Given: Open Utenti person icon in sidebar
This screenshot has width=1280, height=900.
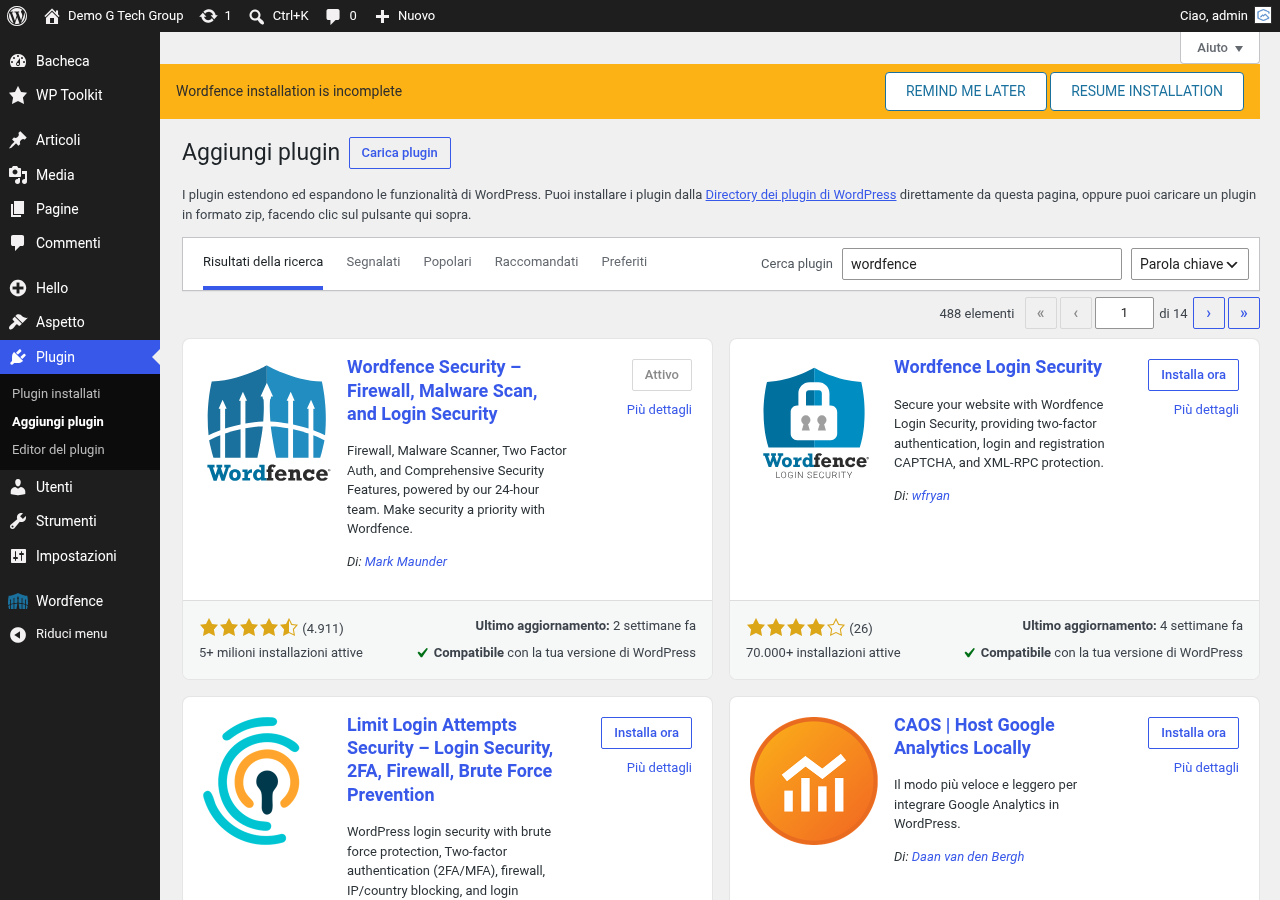Looking at the screenshot, I should [18, 487].
